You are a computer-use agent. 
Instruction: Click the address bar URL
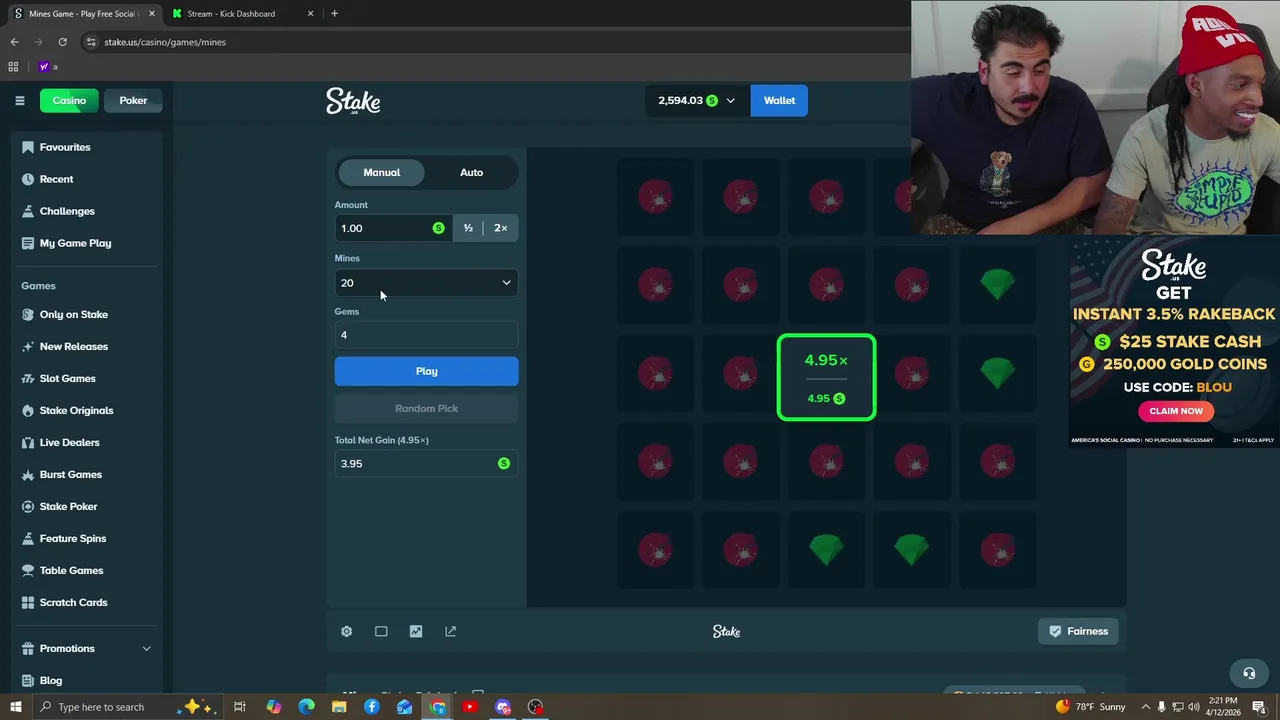pos(165,42)
